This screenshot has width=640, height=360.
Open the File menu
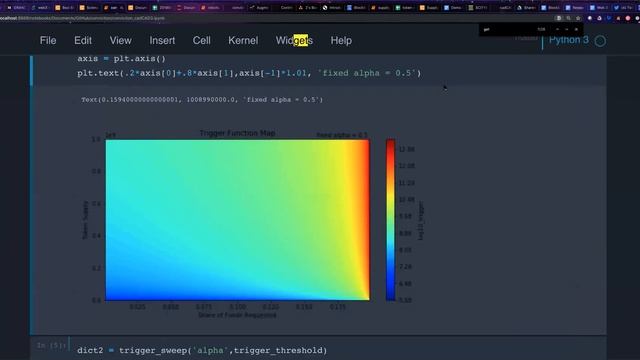[x=48, y=40]
